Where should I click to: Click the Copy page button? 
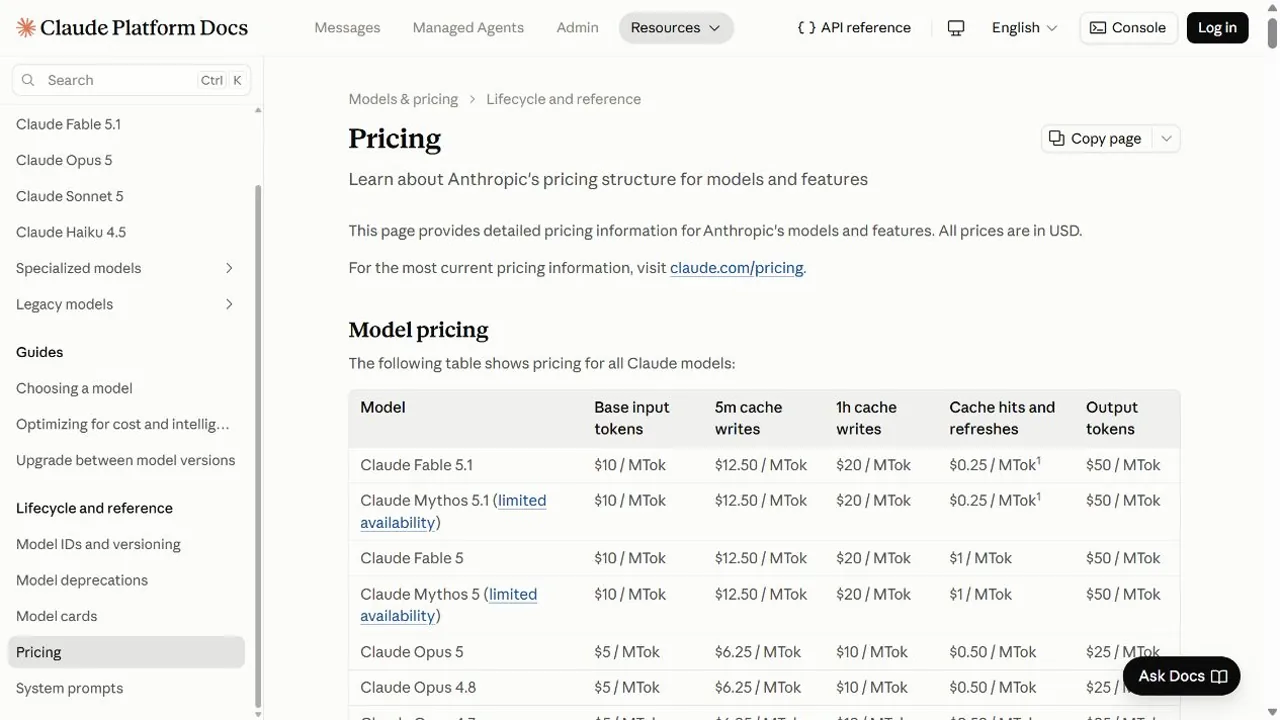(x=1097, y=138)
